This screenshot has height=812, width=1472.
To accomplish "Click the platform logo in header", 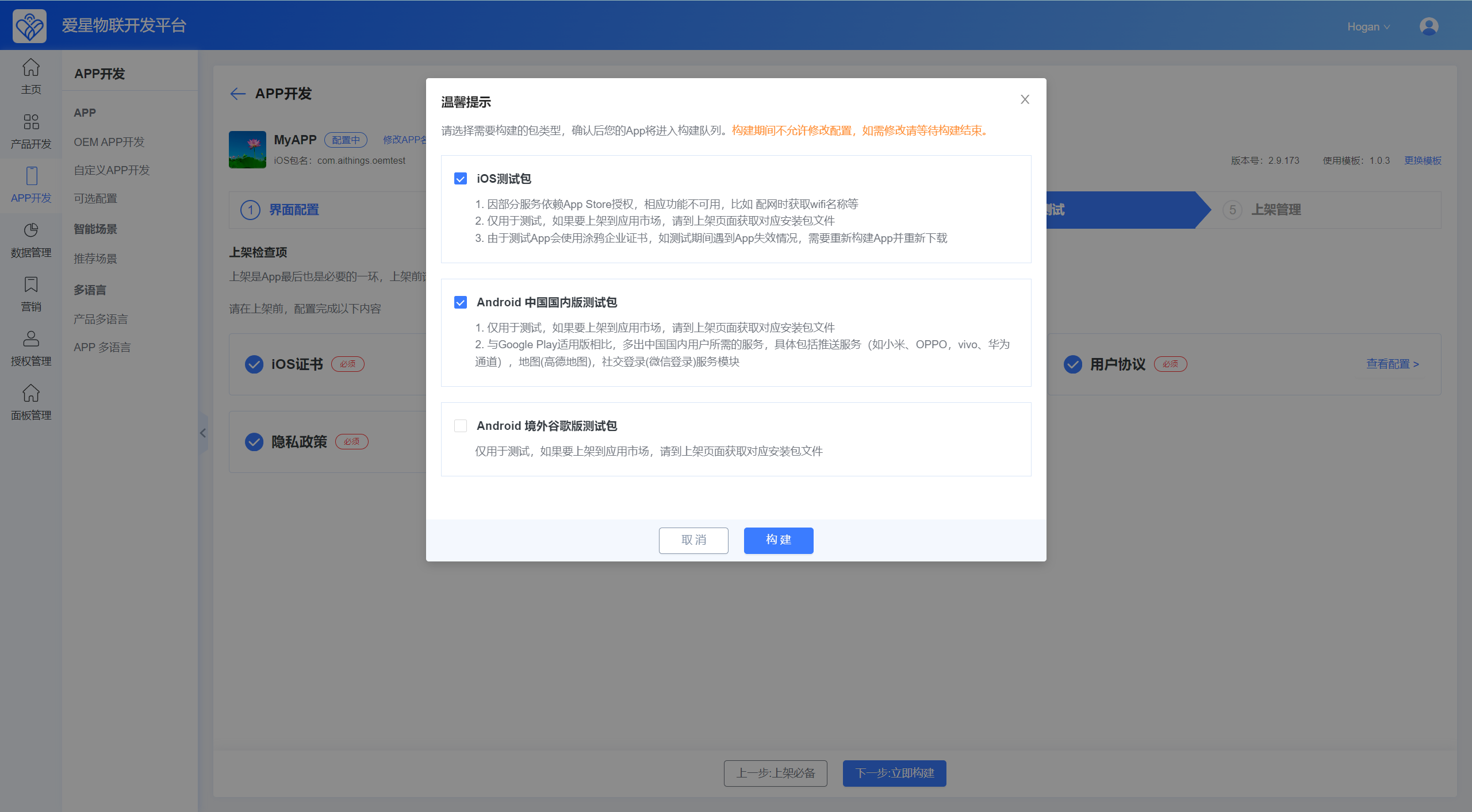I will pyautogui.click(x=29, y=26).
